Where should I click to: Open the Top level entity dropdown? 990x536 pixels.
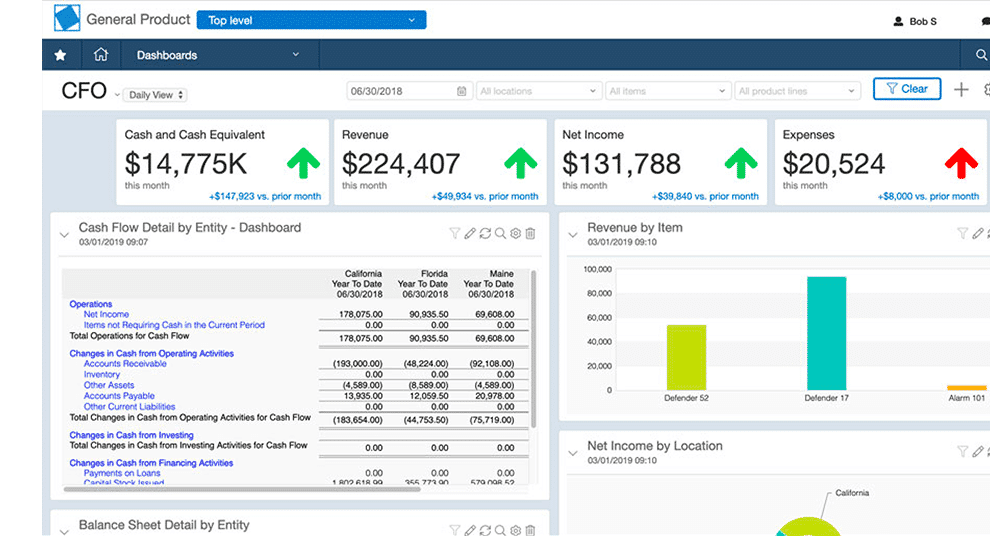tap(311, 20)
